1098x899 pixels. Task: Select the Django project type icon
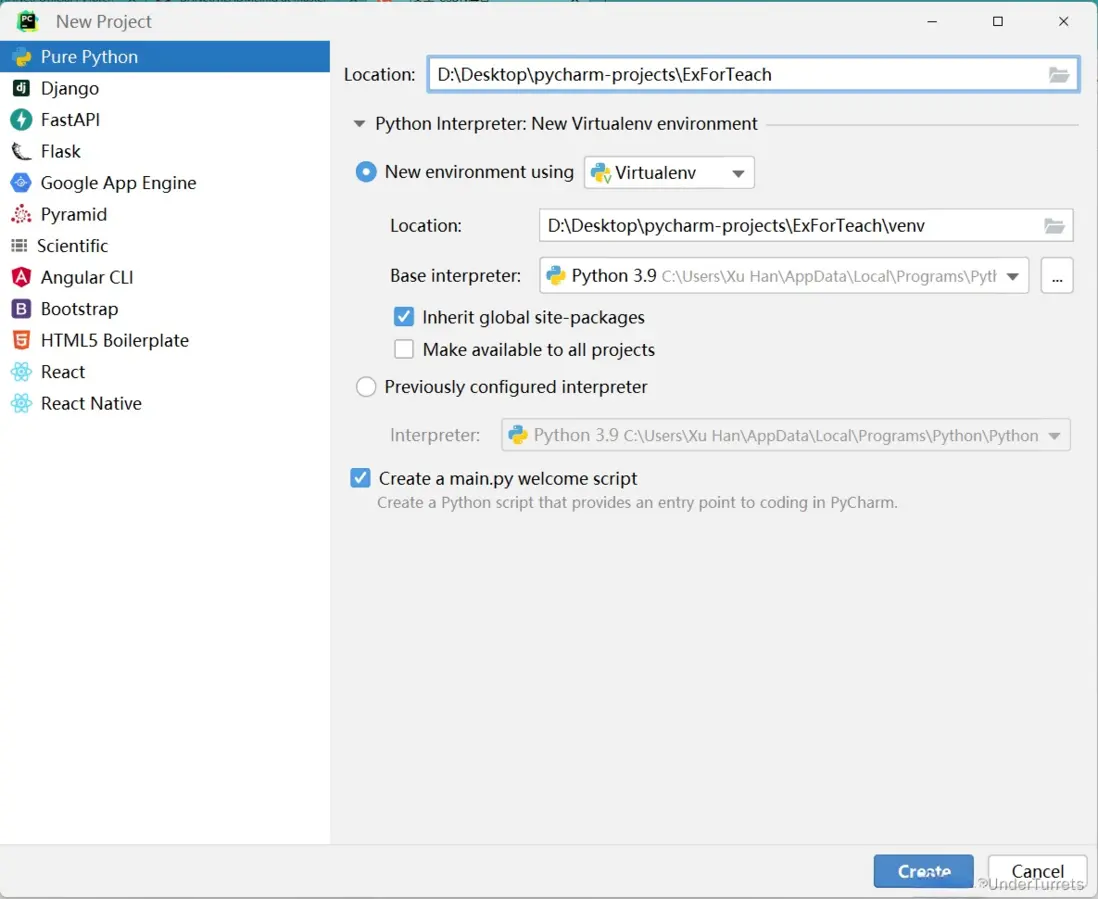tap(21, 88)
